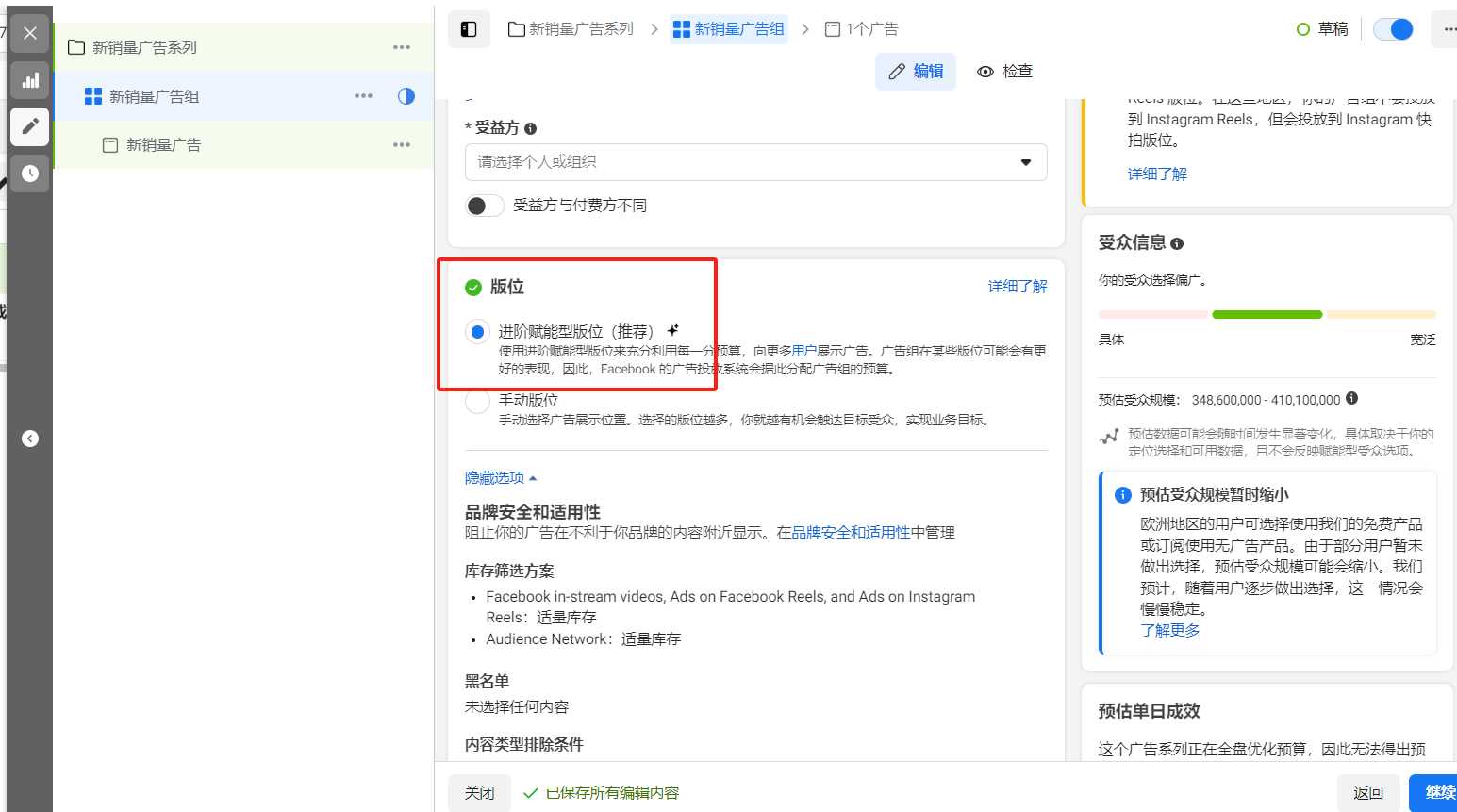Screen dimensions: 1457x812
Task: Click the 返回 button
Action: tap(1368, 793)
